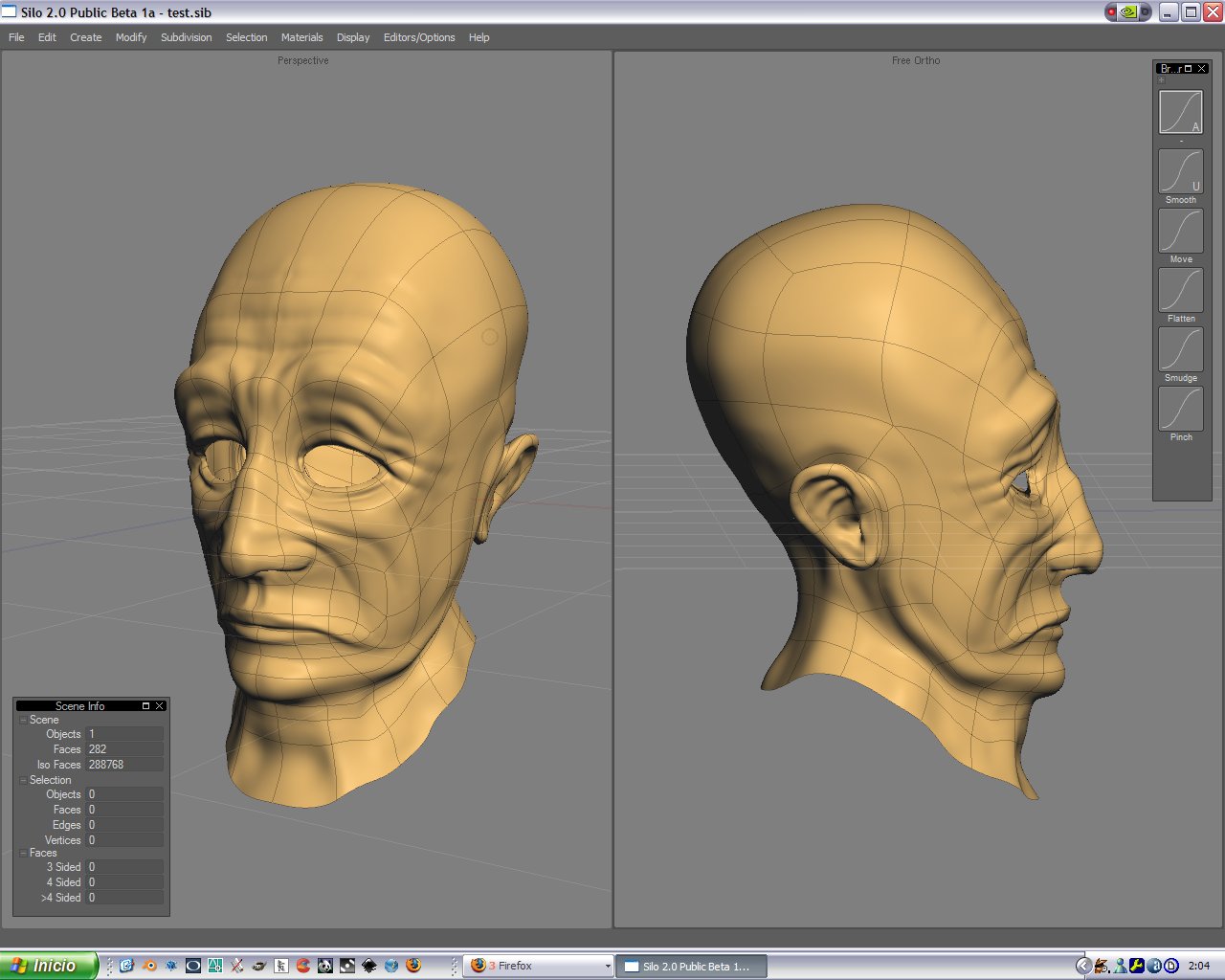Select the top brush curve marked A
Viewport: 1225px width, 980px height.
(1181, 112)
